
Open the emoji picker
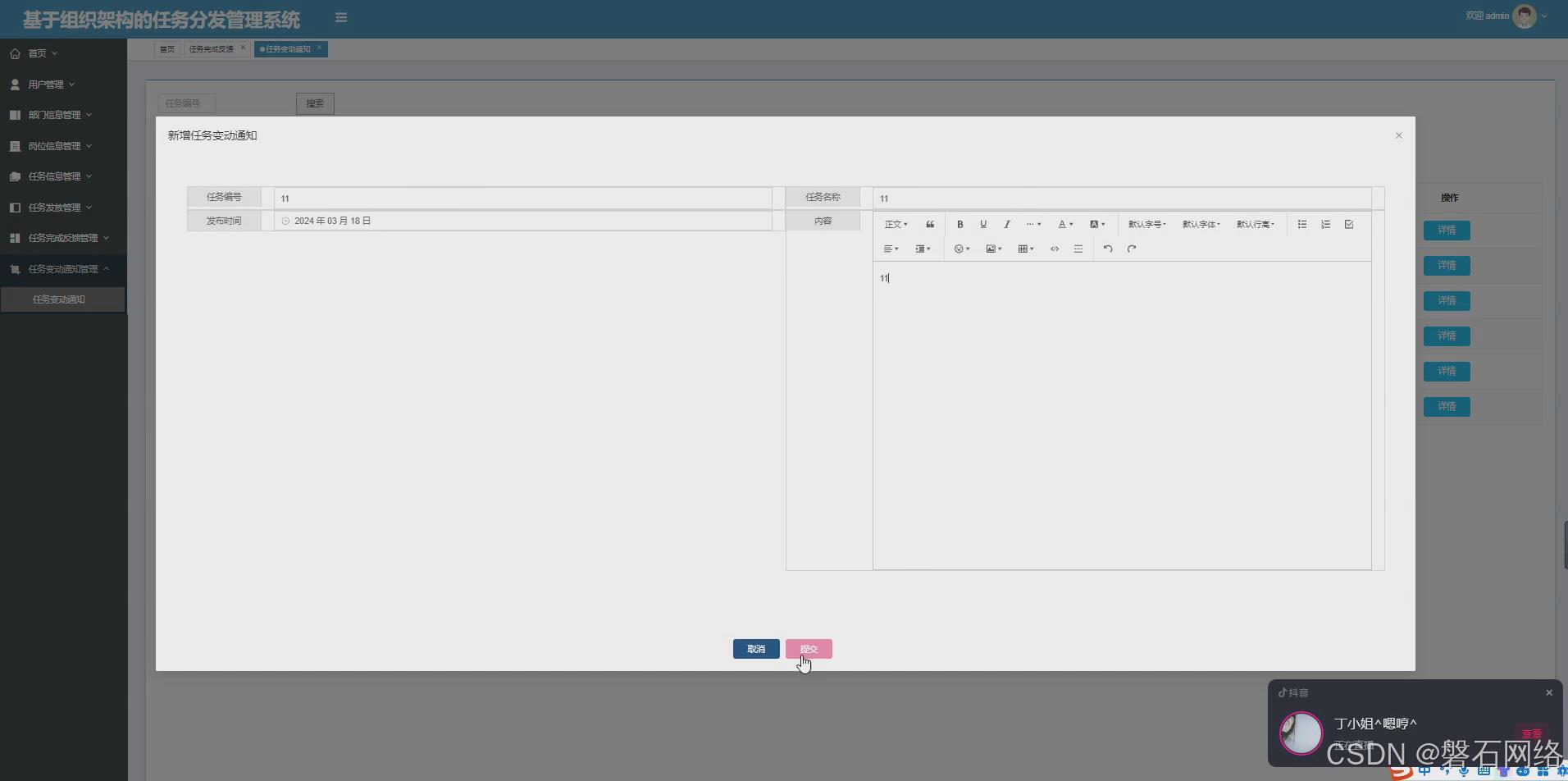pyautogui.click(x=962, y=249)
